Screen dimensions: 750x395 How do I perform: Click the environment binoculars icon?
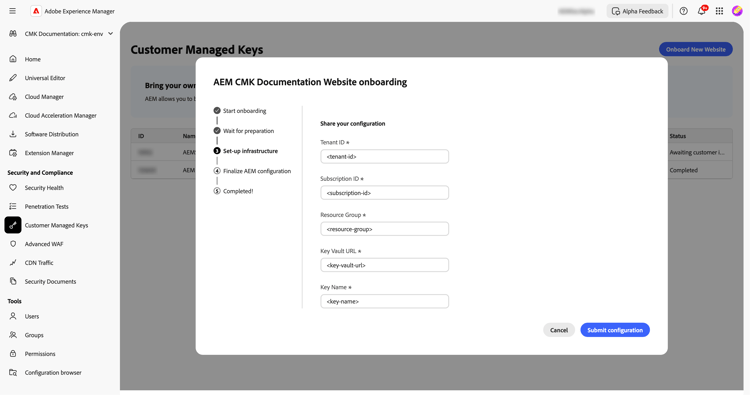coord(13,33)
